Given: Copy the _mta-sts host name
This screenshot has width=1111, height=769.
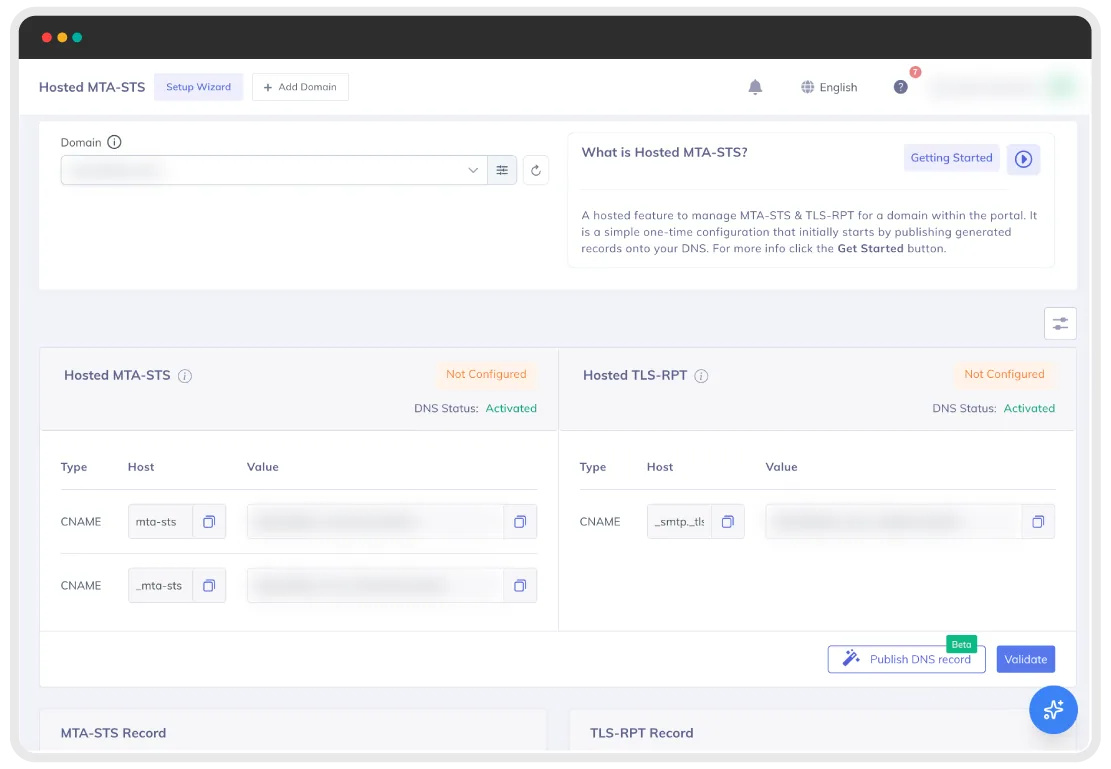Looking at the screenshot, I should (209, 585).
